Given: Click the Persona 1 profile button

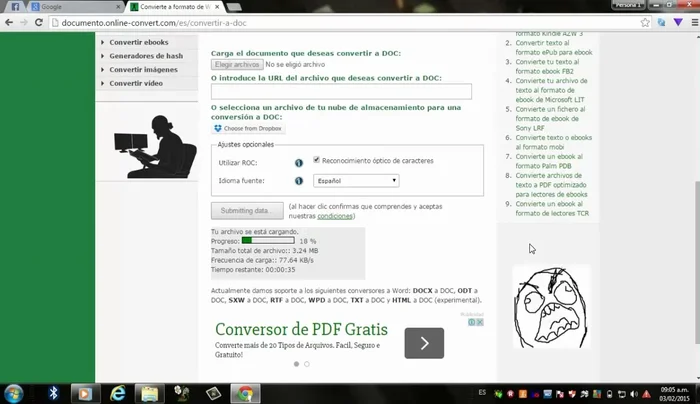Looking at the screenshot, I should point(628,5).
